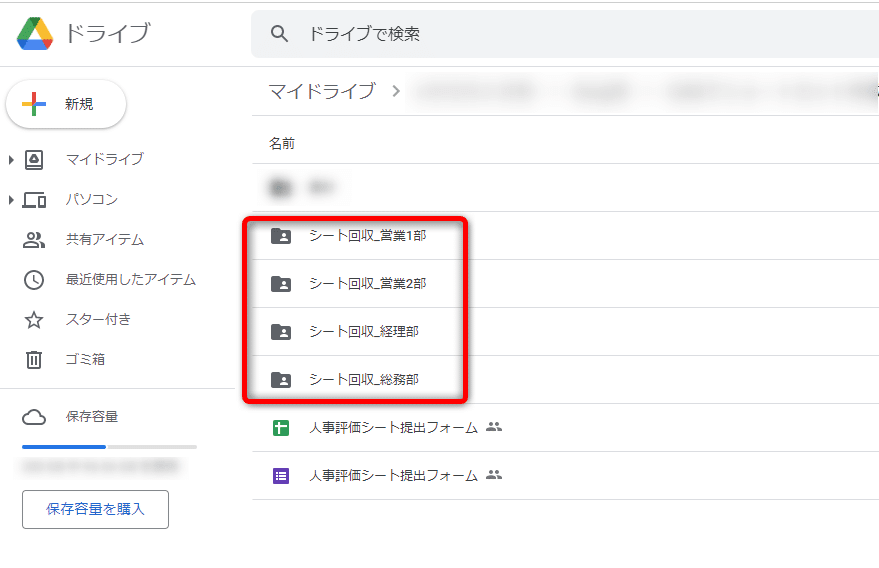Open 共有アイテム in the sidebar
The image size is (879, 568).
coord(105,240)
